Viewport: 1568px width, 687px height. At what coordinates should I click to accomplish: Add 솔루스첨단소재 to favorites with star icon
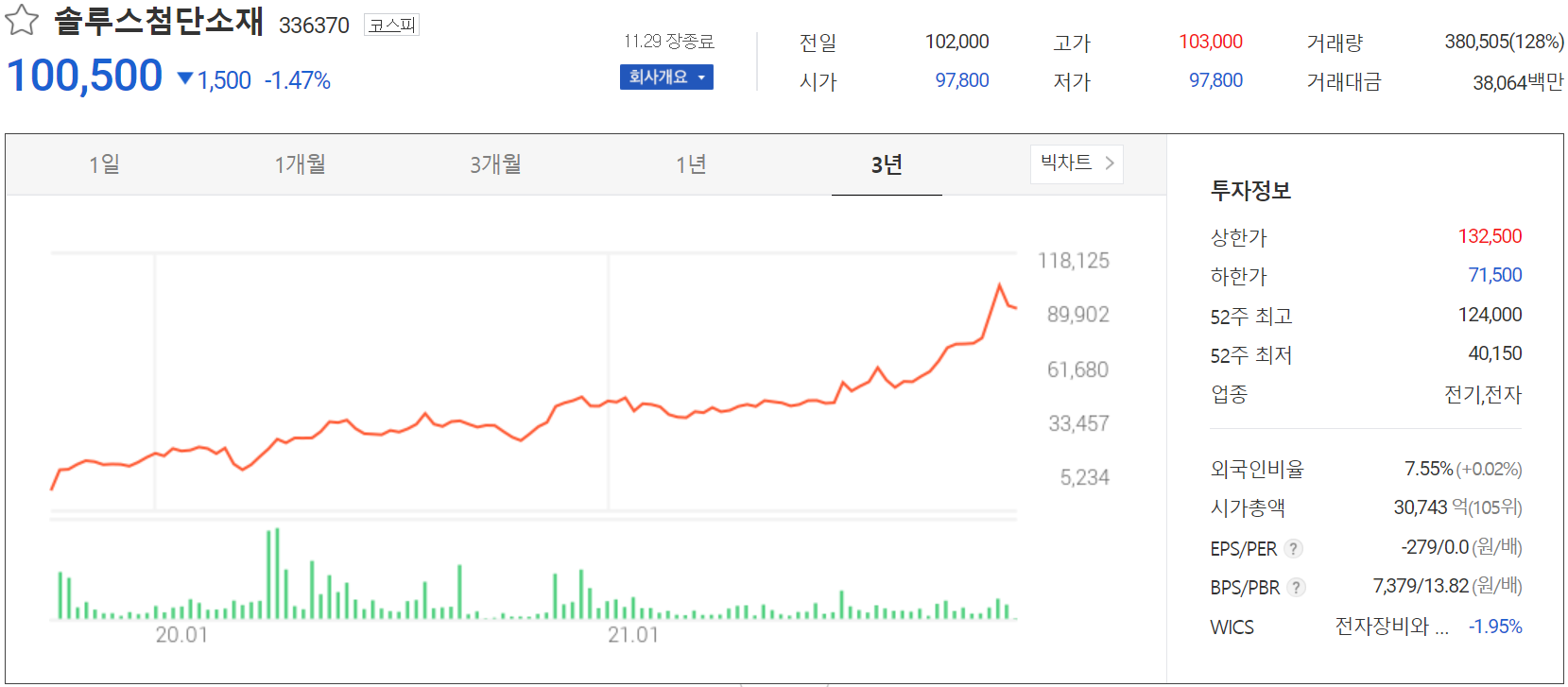22,20
